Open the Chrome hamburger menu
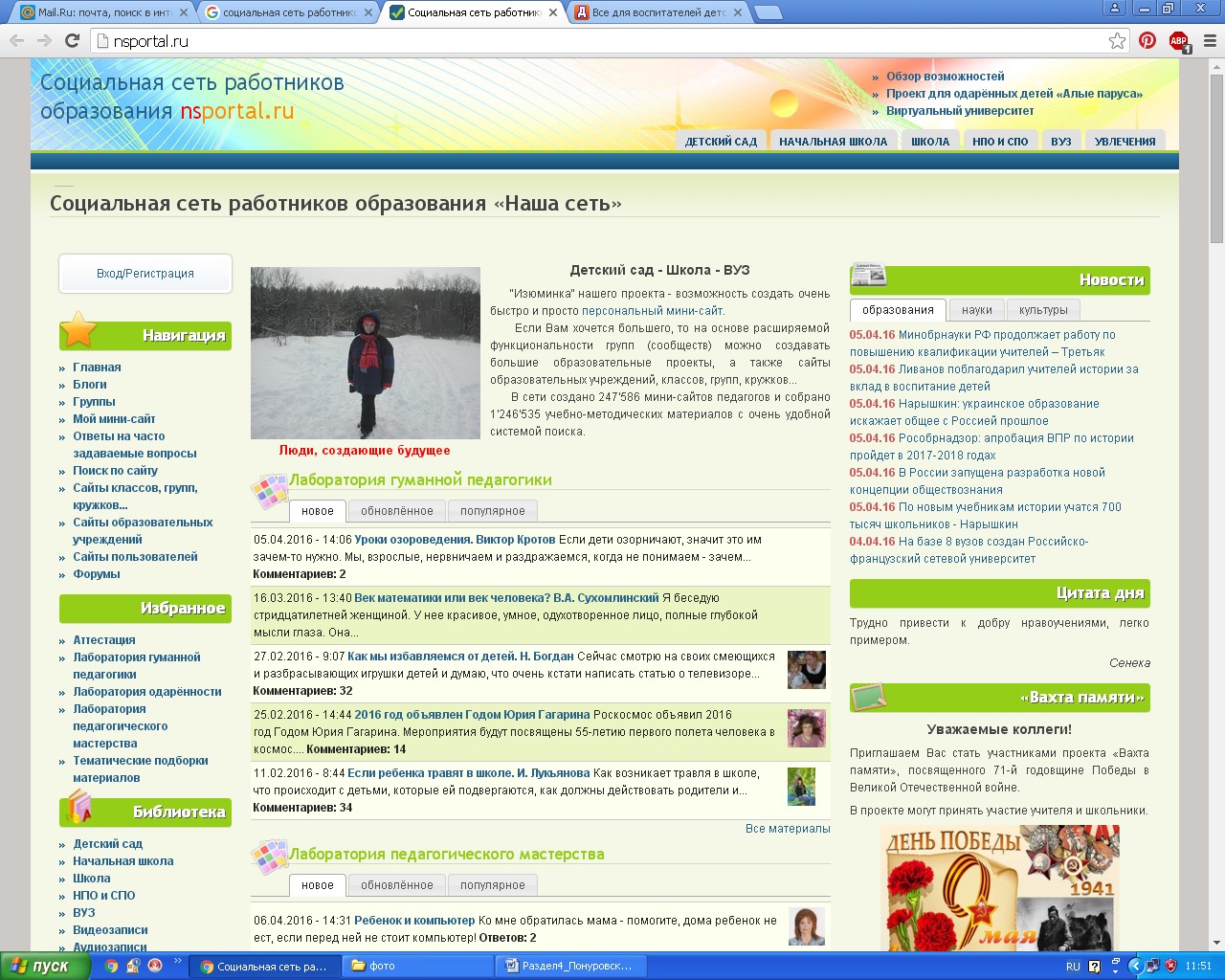The width and height of the screenshot is (1225, 980). (x=1209, y=40)
